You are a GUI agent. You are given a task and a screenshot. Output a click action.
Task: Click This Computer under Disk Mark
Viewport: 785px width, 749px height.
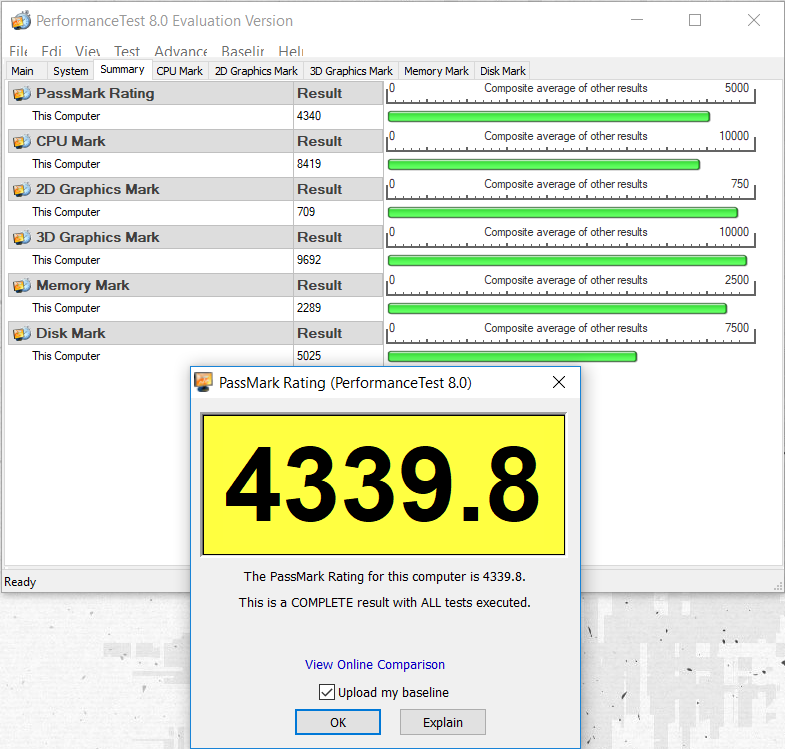(66, 356)
